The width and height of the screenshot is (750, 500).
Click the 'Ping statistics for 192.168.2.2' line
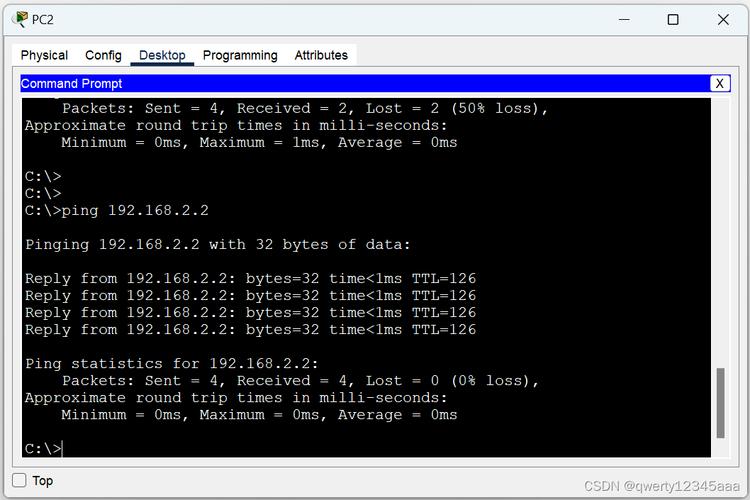coord(171,364)
